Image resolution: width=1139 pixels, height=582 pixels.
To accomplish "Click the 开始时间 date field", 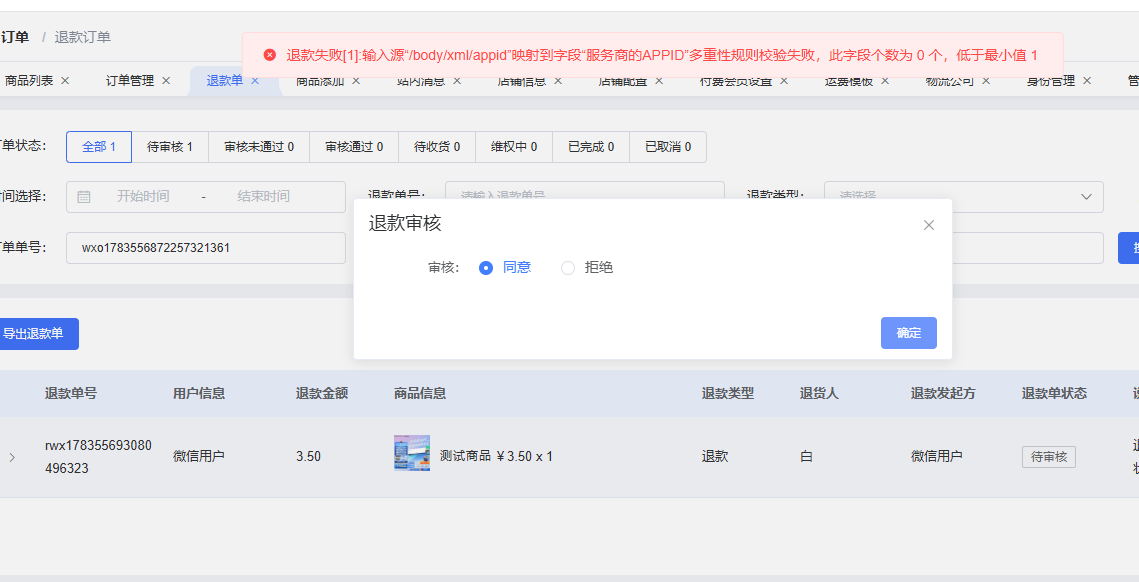I will click(143, 196).
